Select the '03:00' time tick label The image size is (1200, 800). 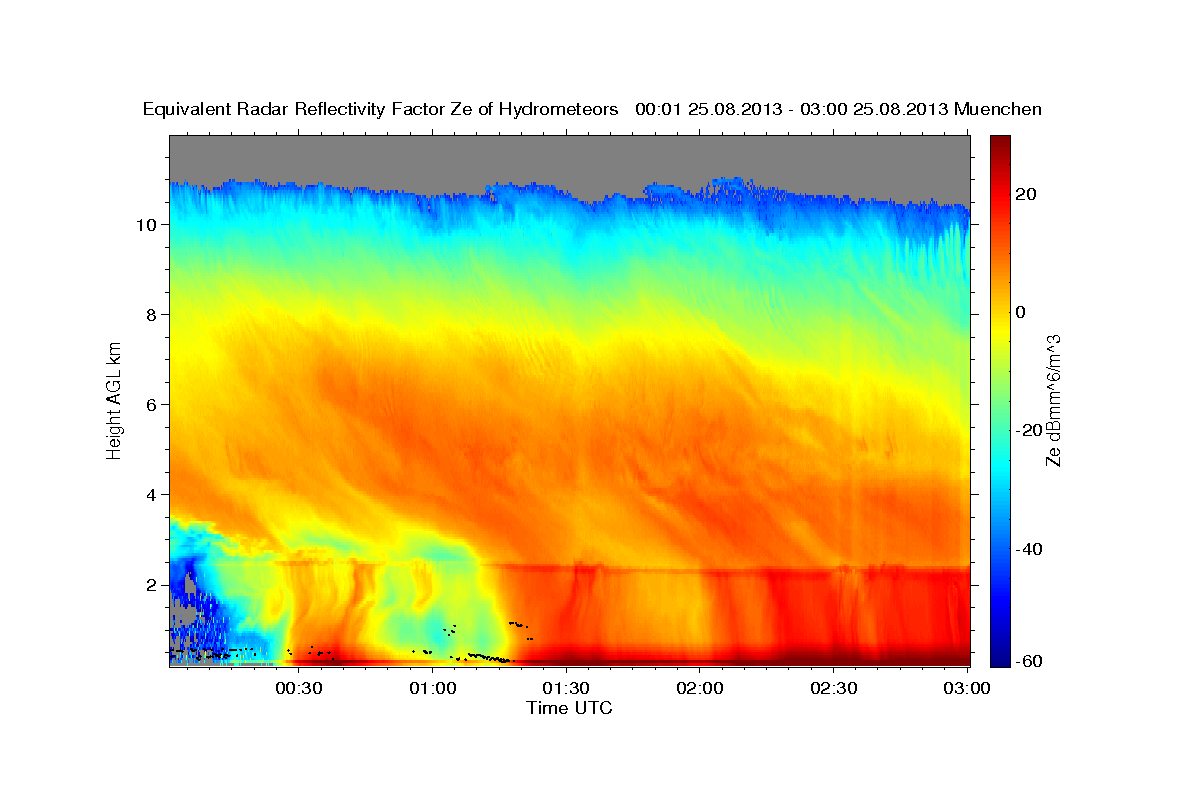tap(968, 688)
